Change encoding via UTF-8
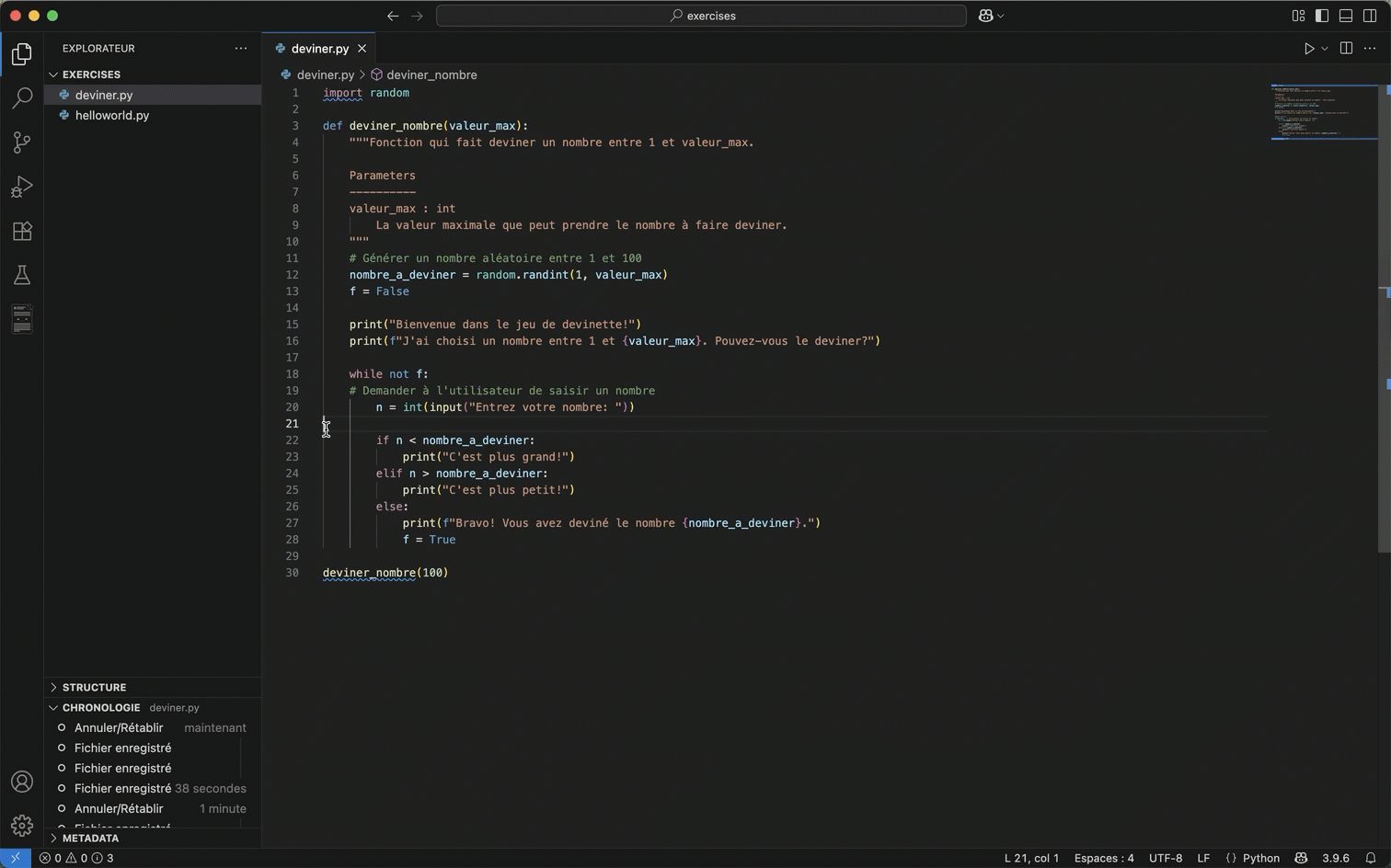This screenshot has height=868, width=1391. 1166,858
